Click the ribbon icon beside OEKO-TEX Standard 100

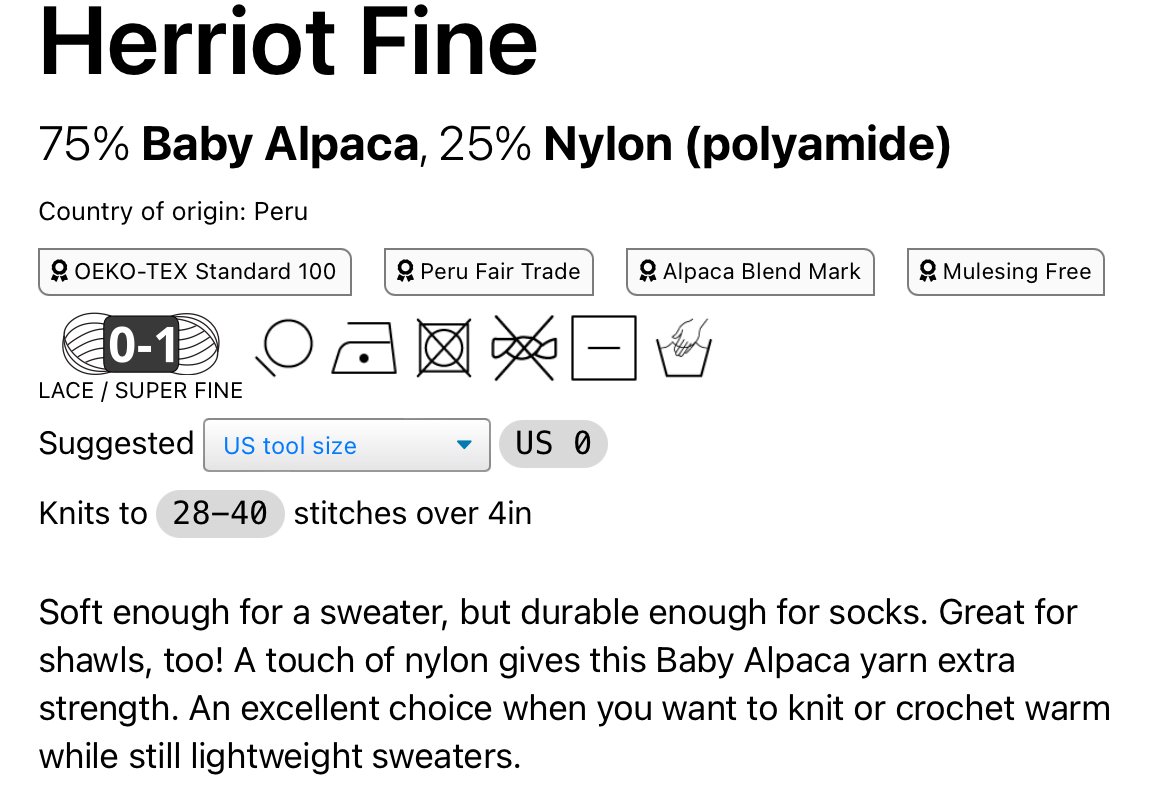59,271
